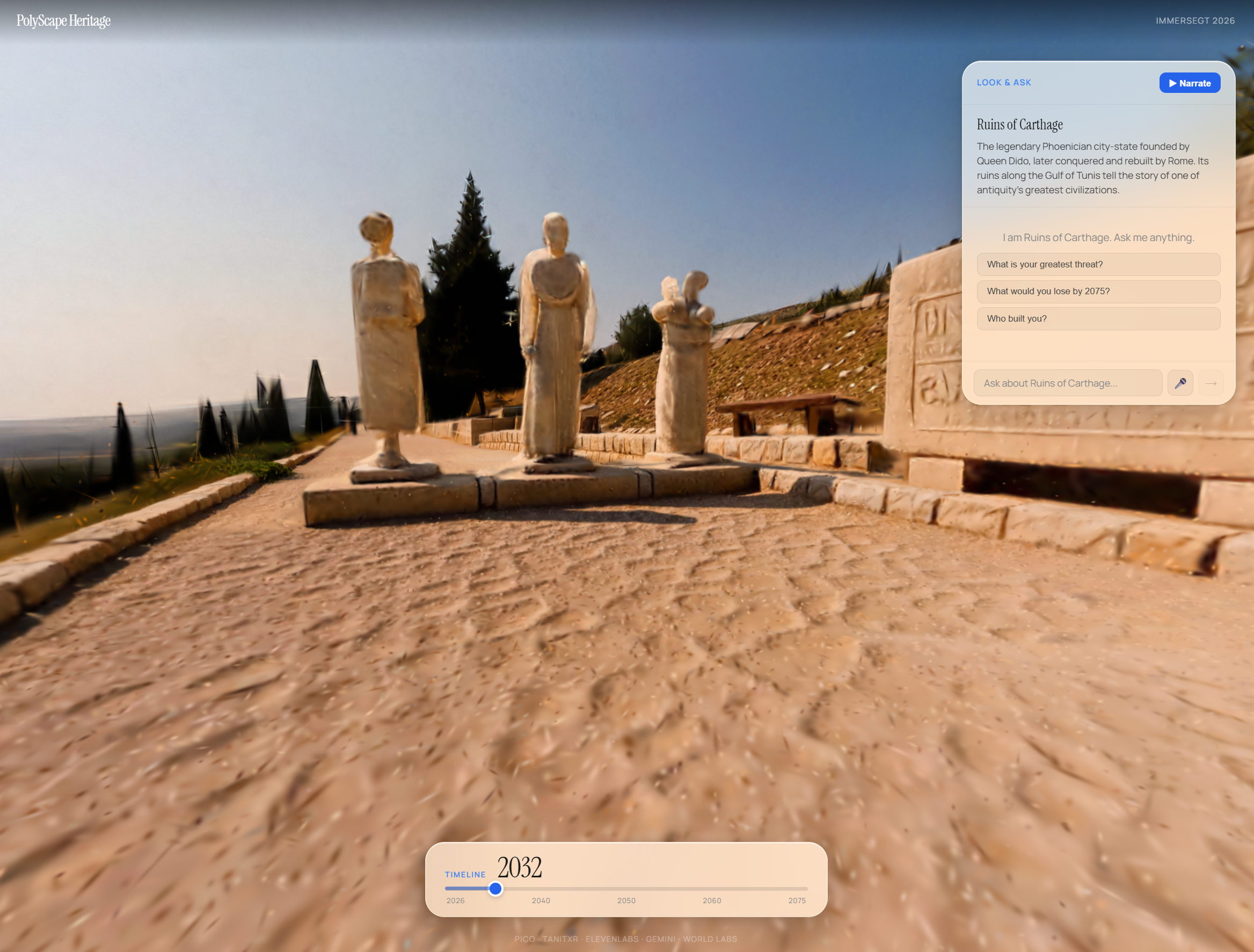Click the LOOK & ASK panel label
Image resolution: width=1254 pixels, height=952 pixels.
coord(1003,83)
